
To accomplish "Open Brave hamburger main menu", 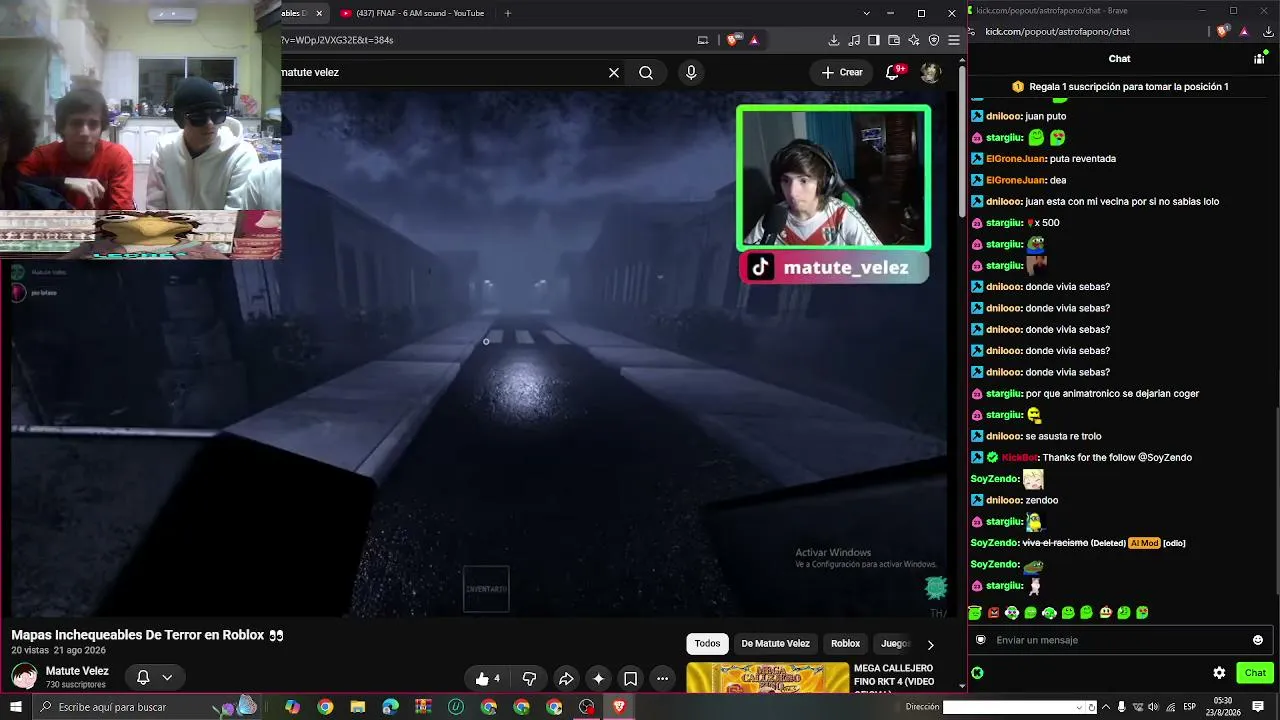I will [954, 40].
